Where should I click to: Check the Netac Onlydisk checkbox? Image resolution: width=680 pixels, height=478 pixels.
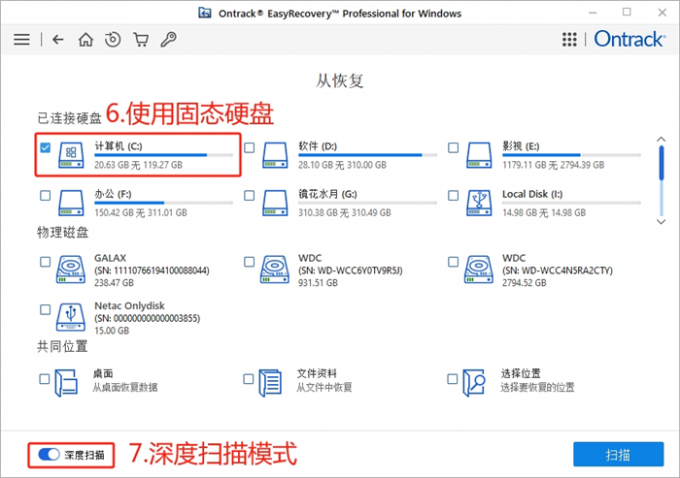[45, 310]
